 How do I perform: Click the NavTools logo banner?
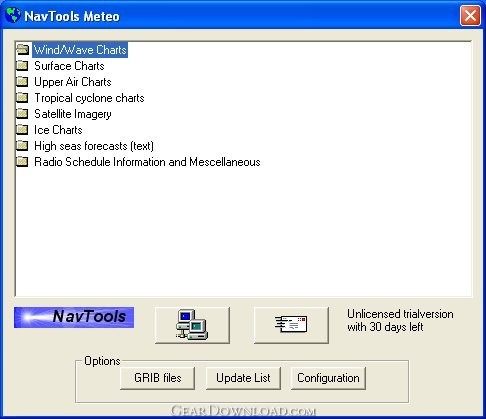click(74, 317)
